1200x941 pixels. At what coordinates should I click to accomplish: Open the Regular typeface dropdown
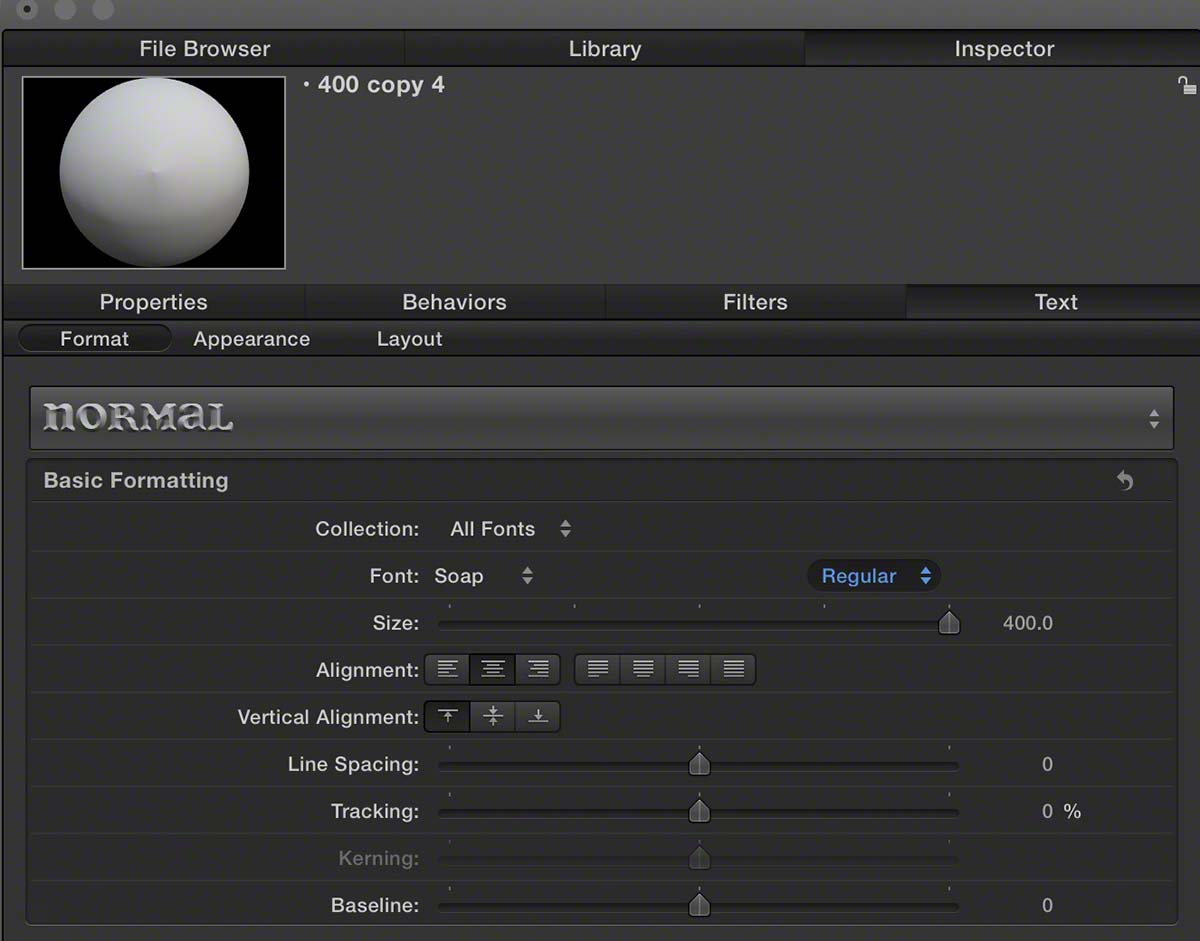click(874, 576)
